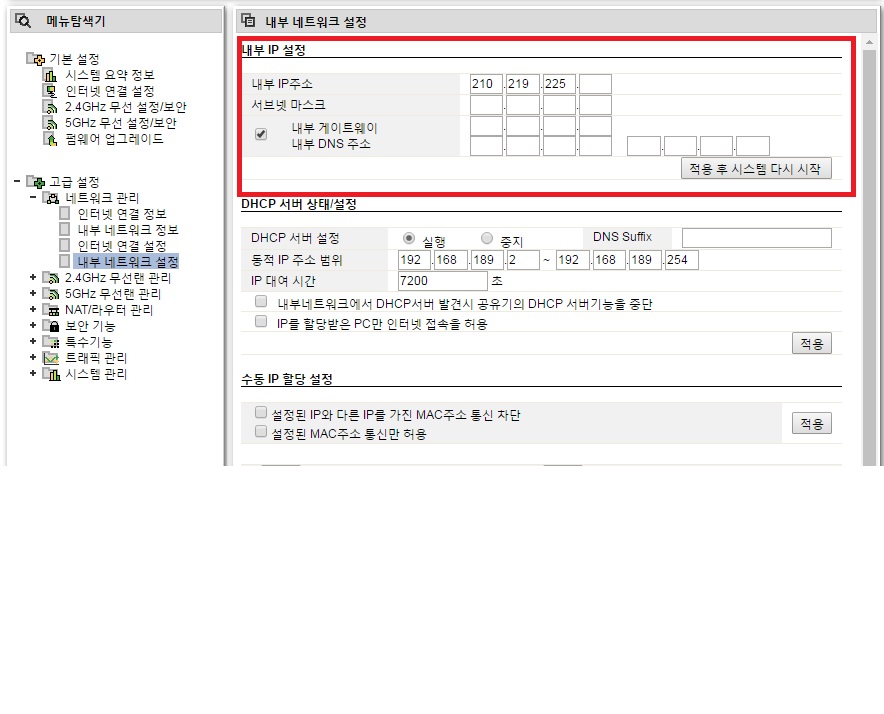Click 적용 후 시스템 다시 시작 button

(756, 169)
